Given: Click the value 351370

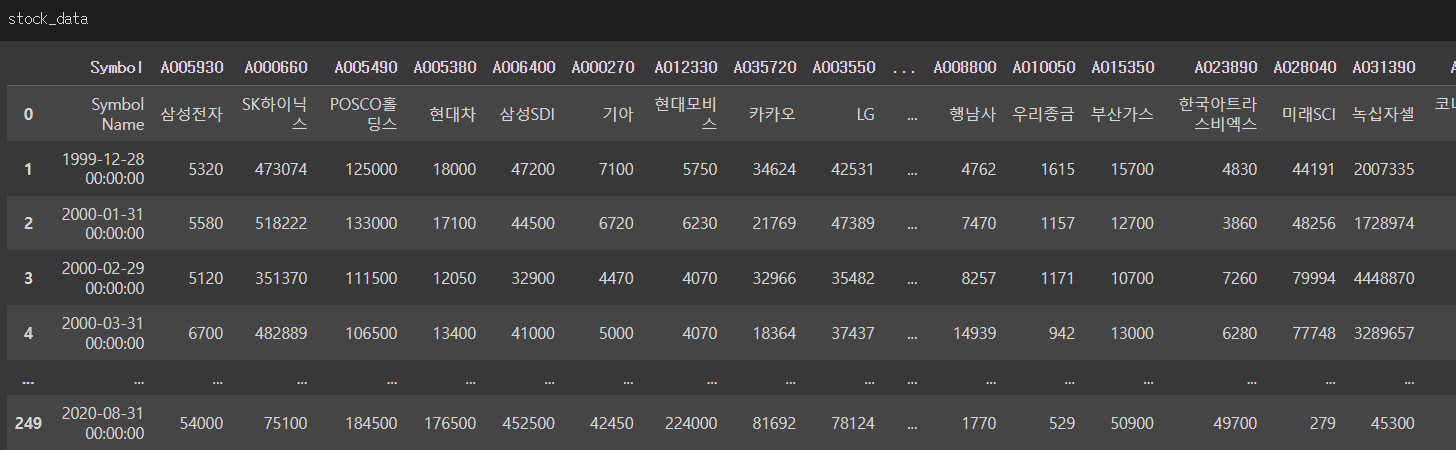Looking at the screenshot, I should [x=281, y=278].
